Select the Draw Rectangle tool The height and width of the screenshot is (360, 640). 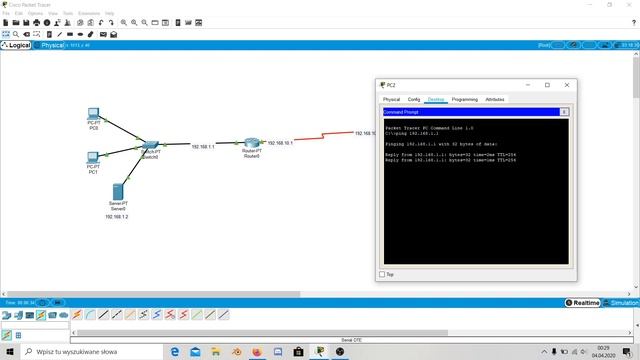coord(70,34)
